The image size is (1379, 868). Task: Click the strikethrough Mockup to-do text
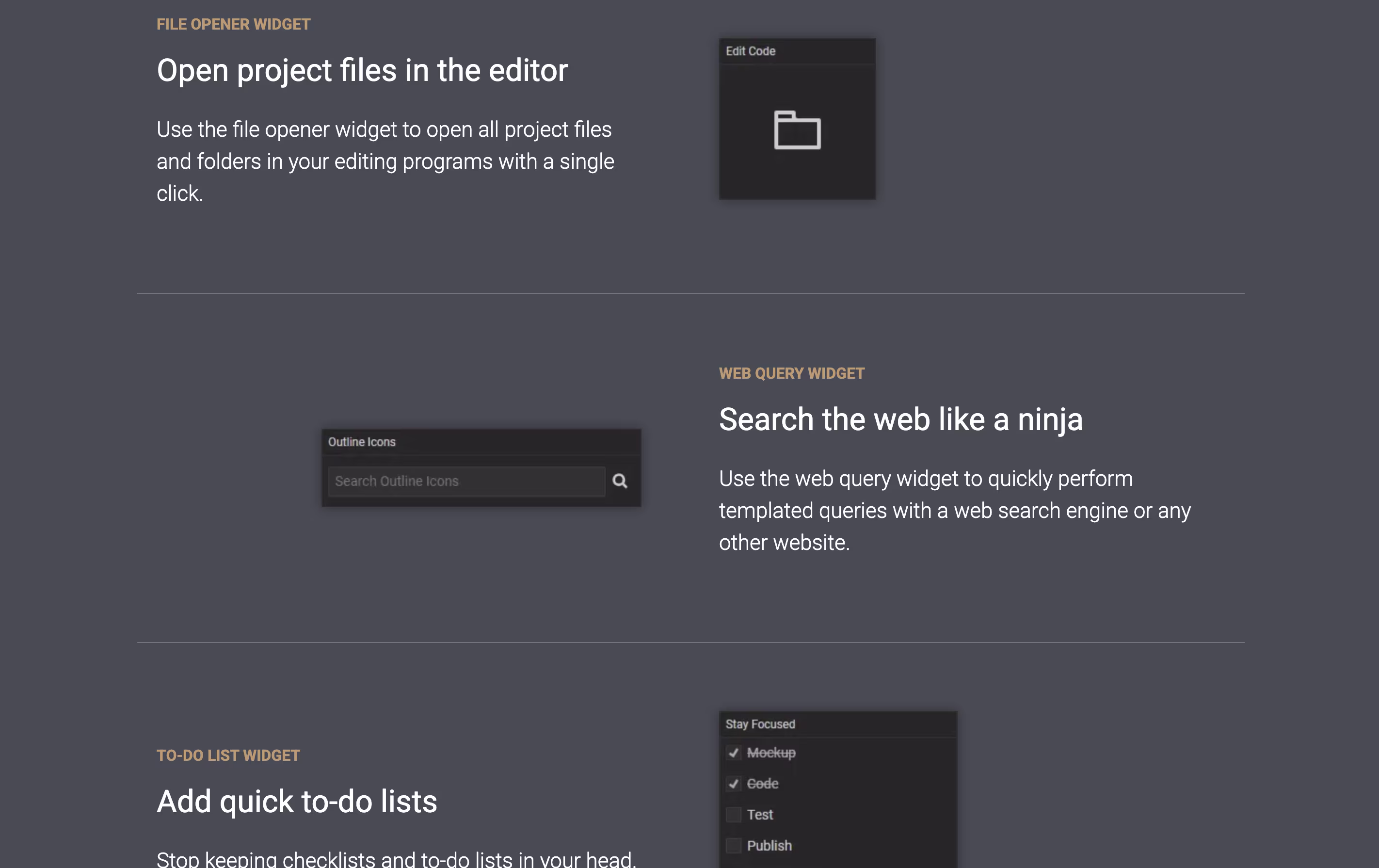(x=771, y=752)
